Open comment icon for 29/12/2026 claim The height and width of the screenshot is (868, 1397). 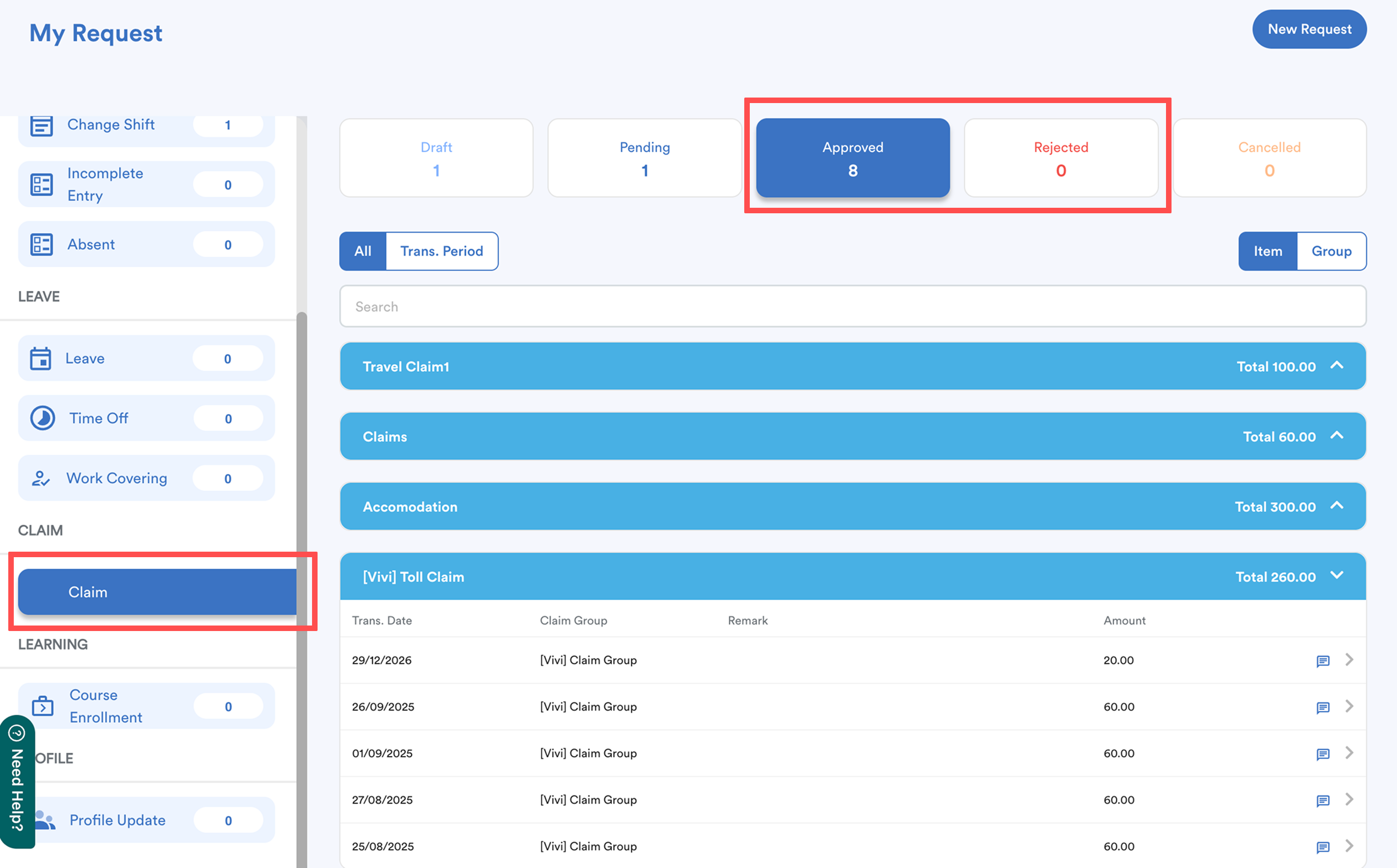[x=1323, y=661]
